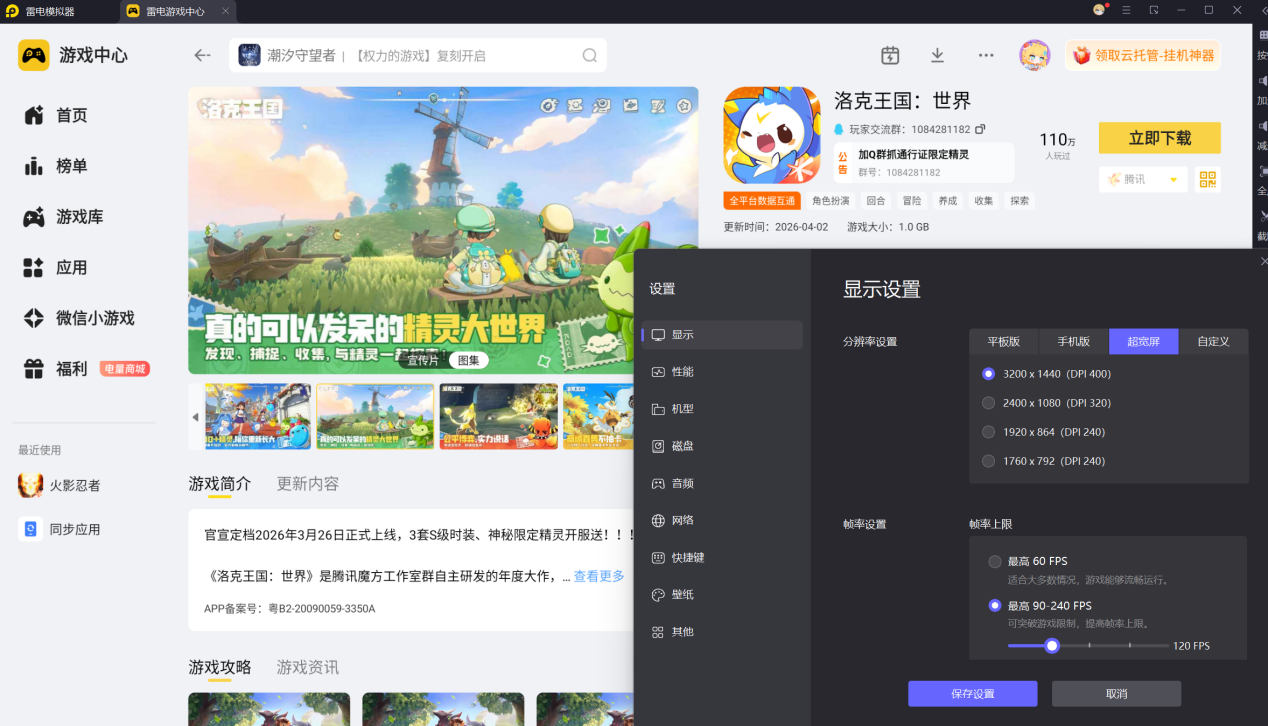This screenshot has height=726, width=1268.
Task: Copy the player group number icon
Action: (x=980, y=129)
